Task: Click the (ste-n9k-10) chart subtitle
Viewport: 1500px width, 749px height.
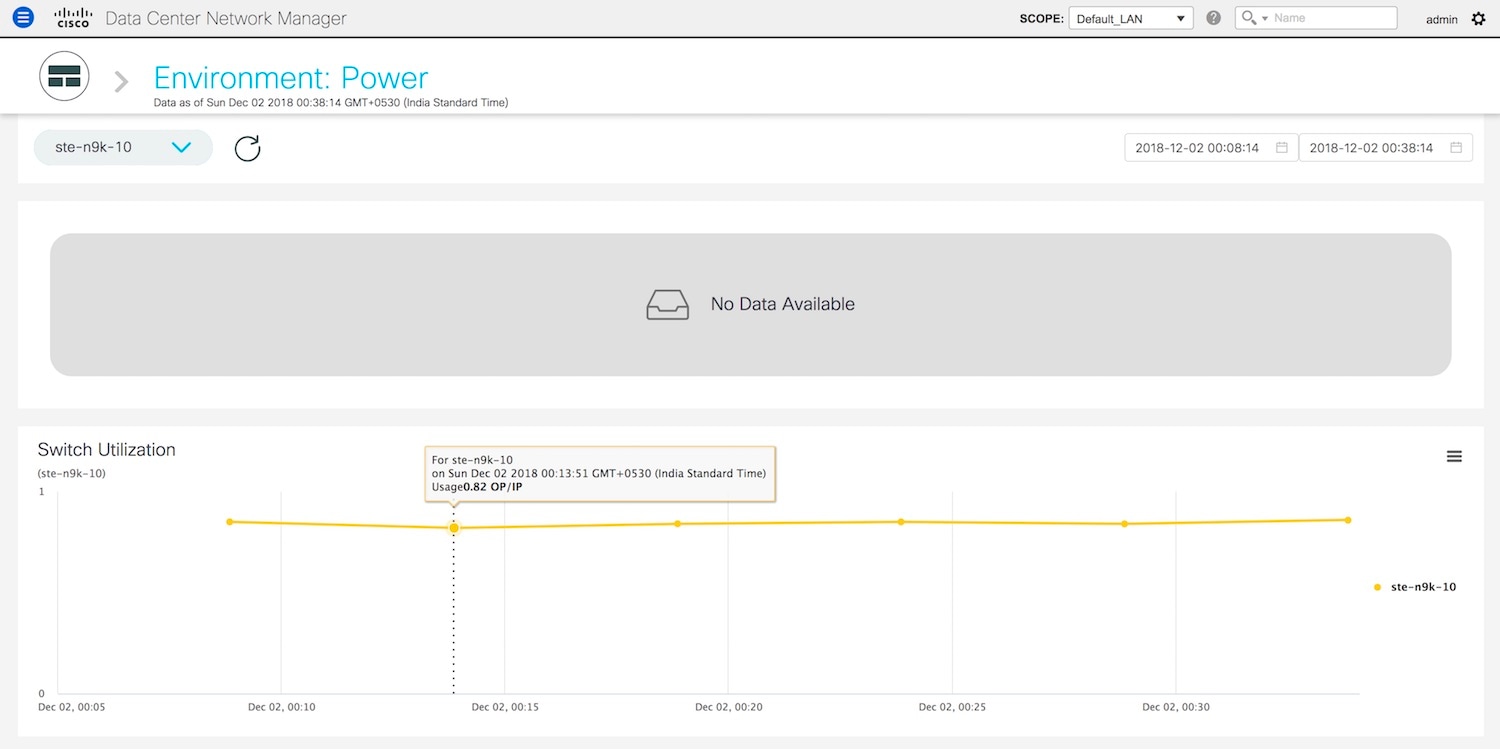Action: click(72, 474)
